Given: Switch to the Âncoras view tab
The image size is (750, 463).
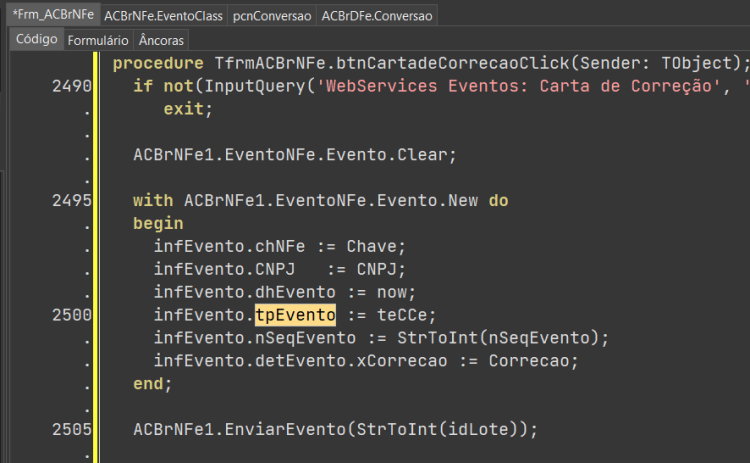Looking at the screenshot, I should click(161, 40).
